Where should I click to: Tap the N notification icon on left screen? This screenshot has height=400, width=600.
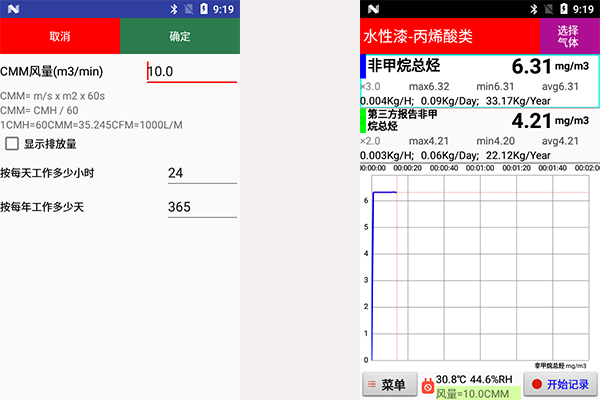pyautogui.click(x=10, y=8)
